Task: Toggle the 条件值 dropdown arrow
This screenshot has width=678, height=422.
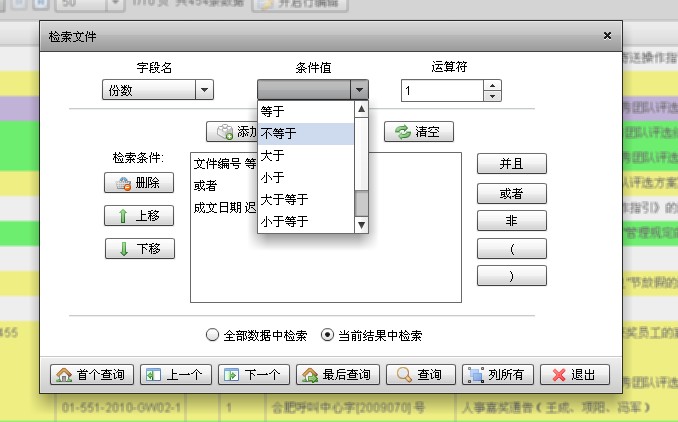Action: coord(359,90)
